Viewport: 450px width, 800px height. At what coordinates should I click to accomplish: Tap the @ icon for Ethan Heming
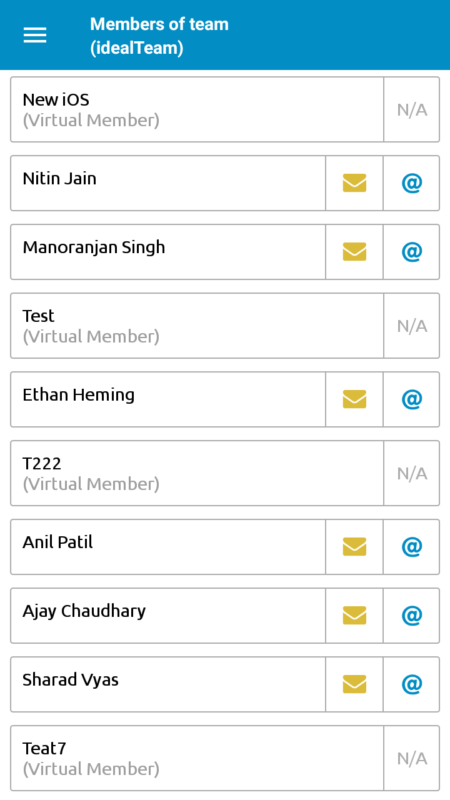[411, 399]
